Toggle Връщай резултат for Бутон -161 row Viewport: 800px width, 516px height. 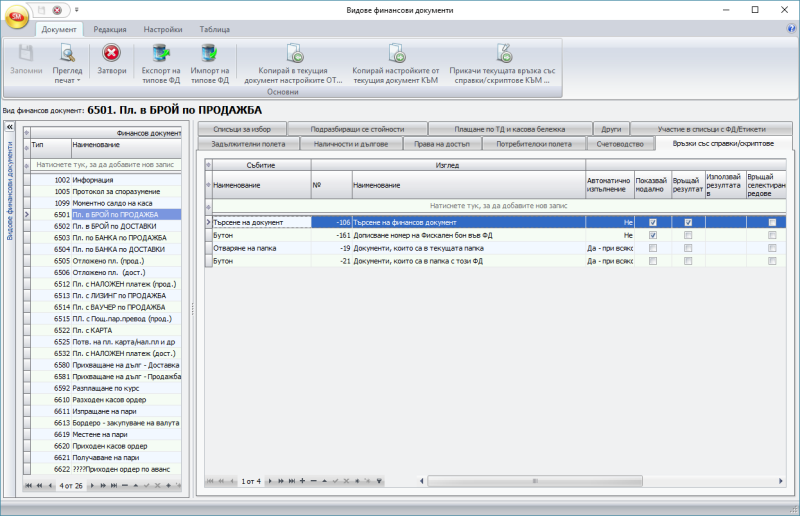[x=688, y=235]
